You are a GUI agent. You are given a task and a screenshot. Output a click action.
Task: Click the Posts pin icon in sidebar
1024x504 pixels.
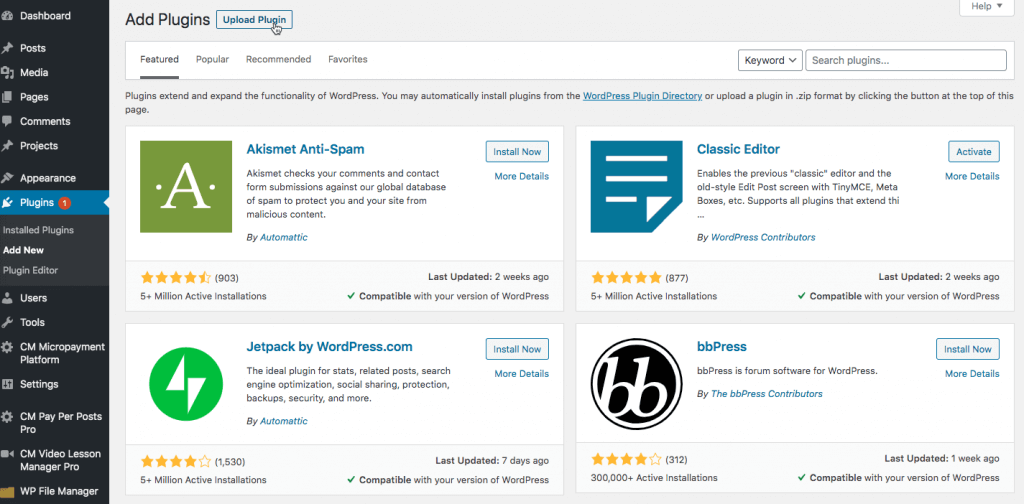8,48
